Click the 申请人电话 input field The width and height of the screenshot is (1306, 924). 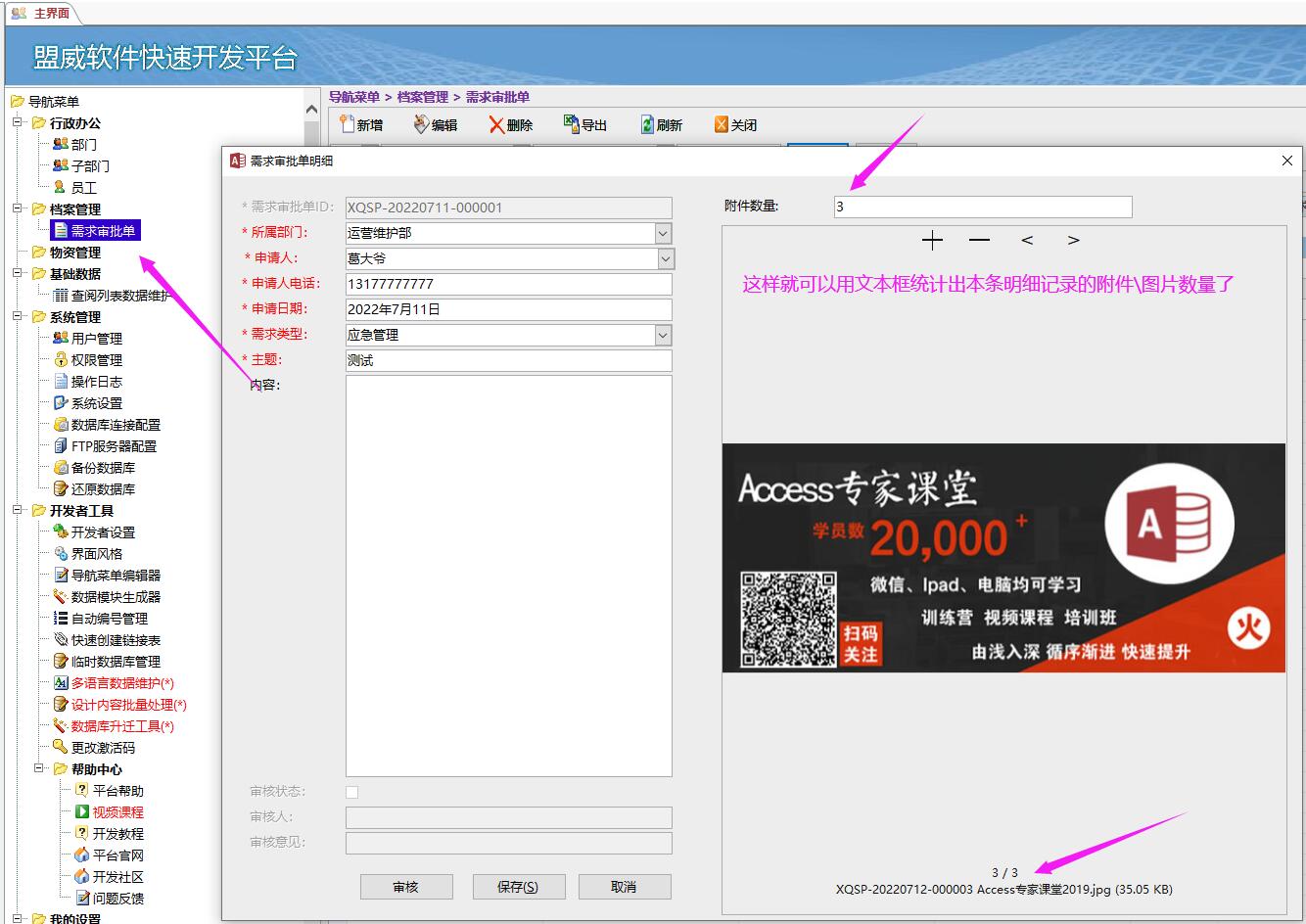(509, 284)
